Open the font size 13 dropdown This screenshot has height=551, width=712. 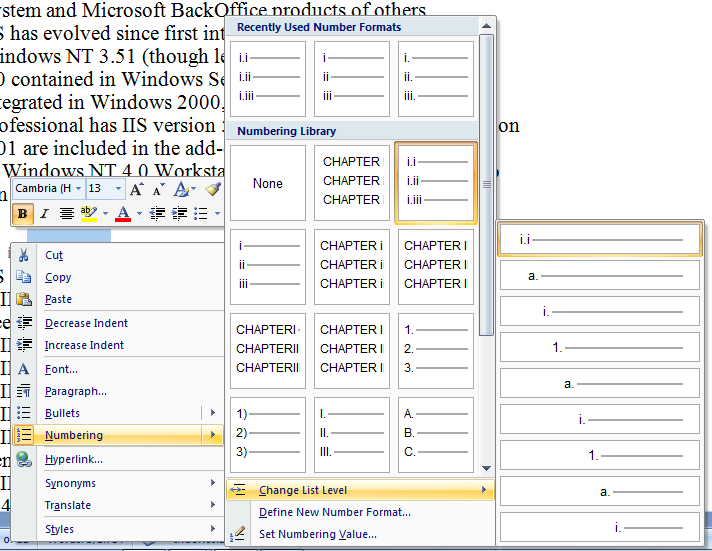click(119, 188)
